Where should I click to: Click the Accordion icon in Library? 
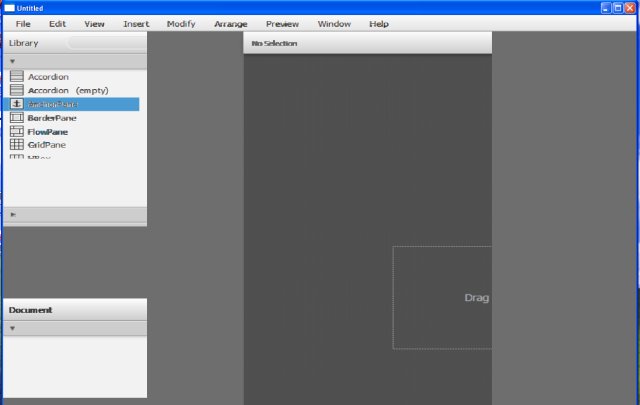tap(17, 76)
